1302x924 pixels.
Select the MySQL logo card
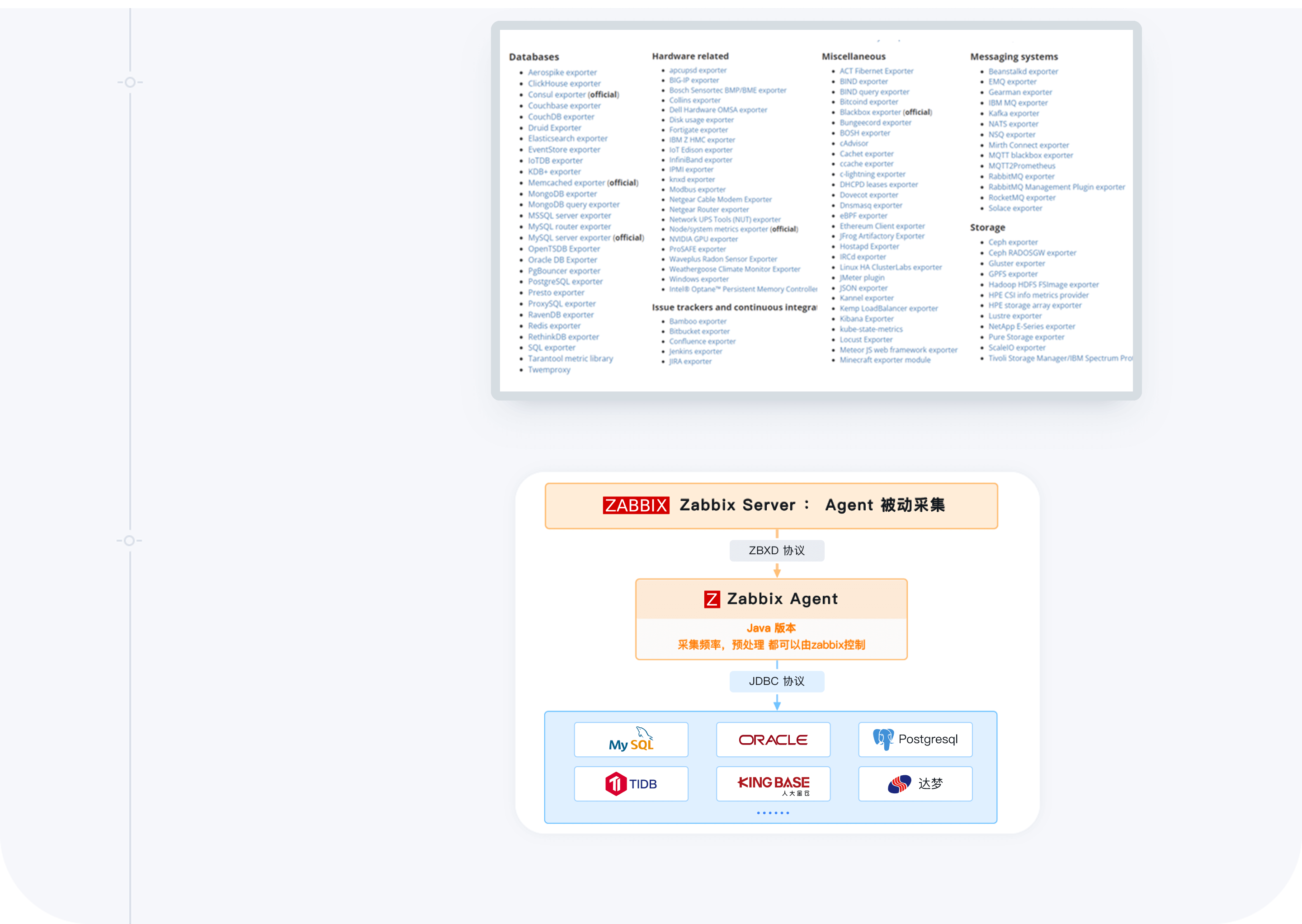pyautogui.click(x=631, y=740)
